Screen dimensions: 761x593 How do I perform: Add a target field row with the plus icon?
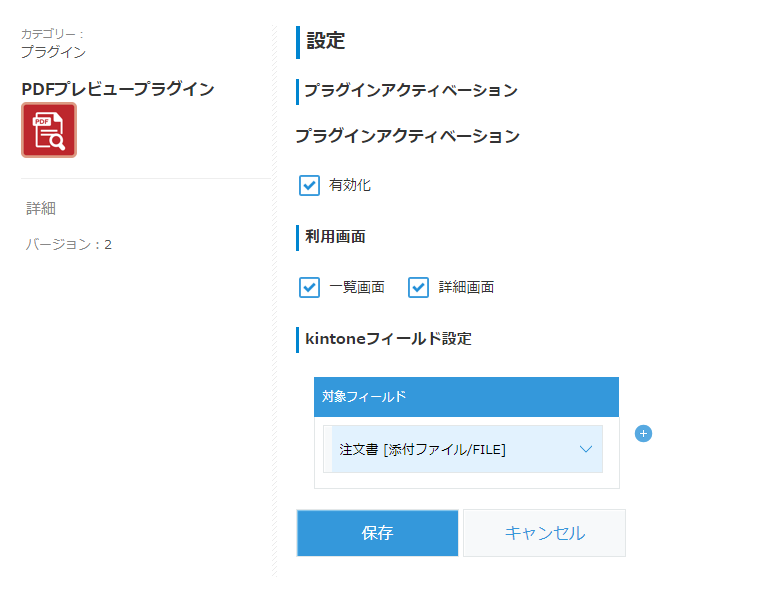643,433
